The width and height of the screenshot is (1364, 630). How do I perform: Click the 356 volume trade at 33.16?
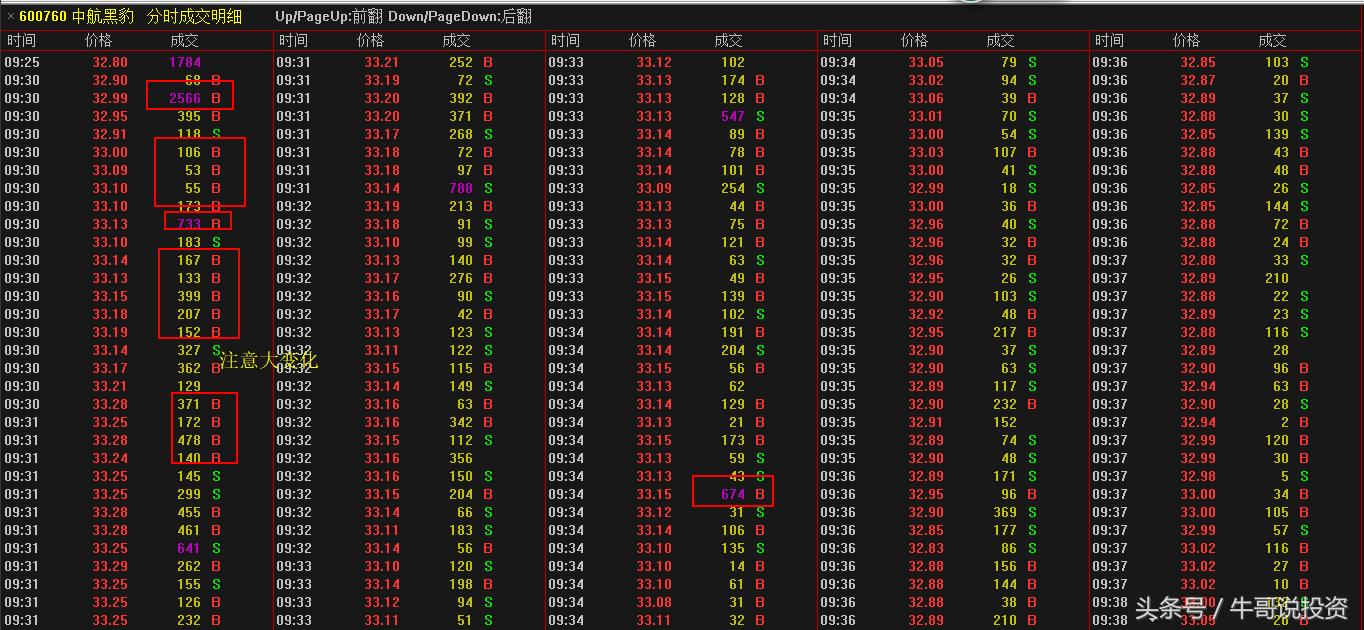pyautogui.click(x=461, y=458)
